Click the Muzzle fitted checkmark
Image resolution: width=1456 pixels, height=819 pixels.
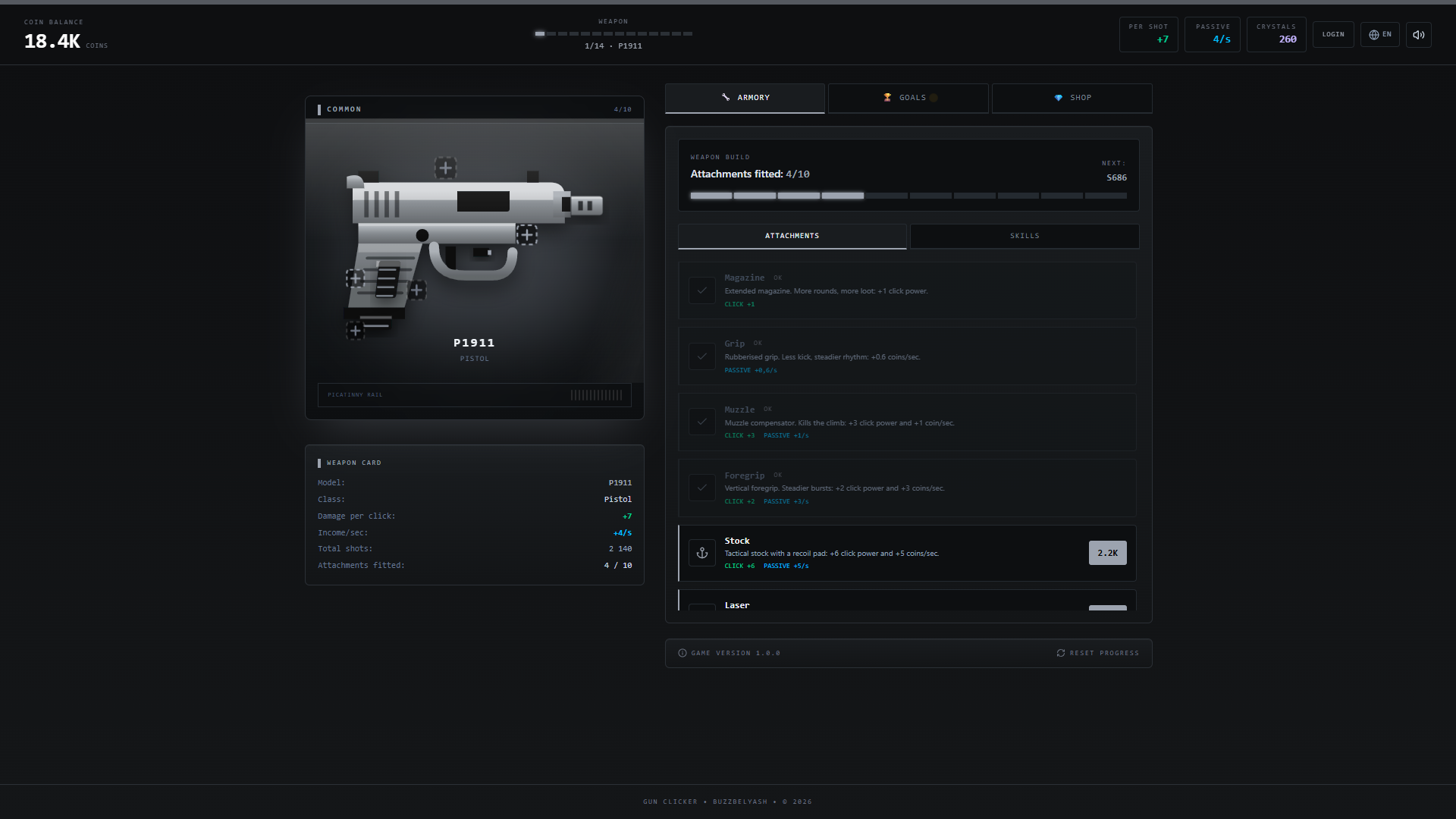click(702, 422)
